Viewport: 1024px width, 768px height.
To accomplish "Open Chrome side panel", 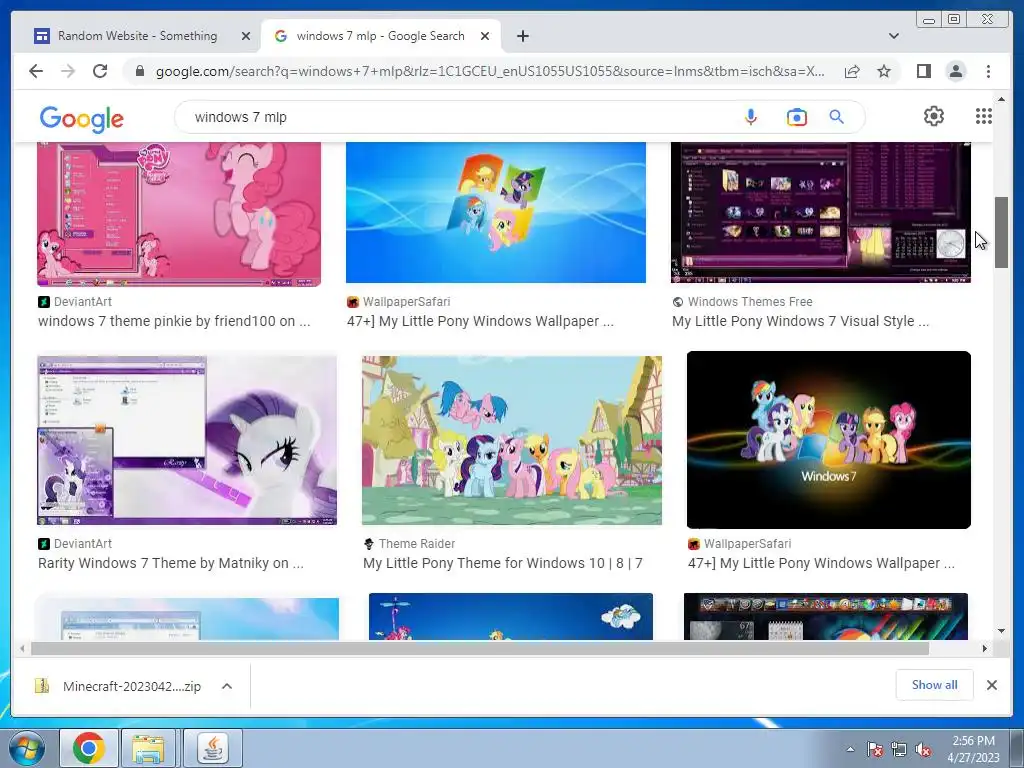I will (923, 71).
